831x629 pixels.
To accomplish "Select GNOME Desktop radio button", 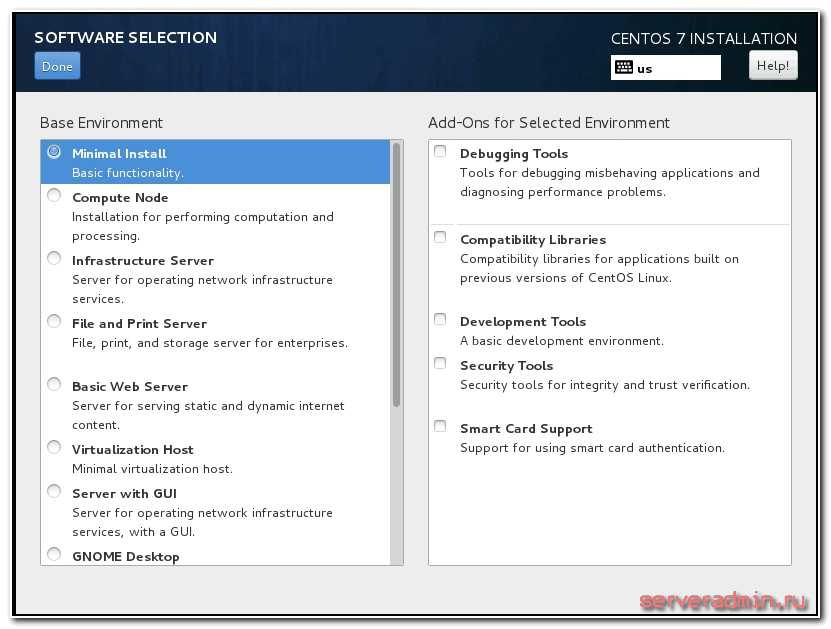I will coord(54,555).
